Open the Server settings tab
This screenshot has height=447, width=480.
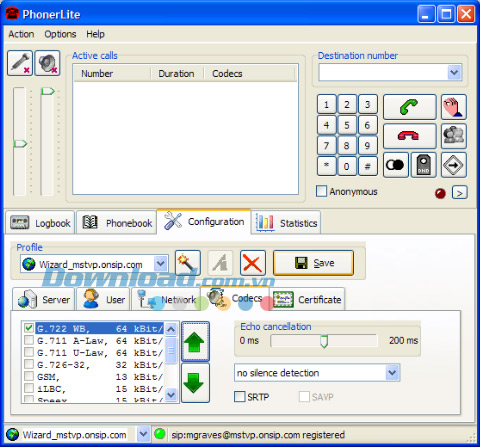[43, 299]
